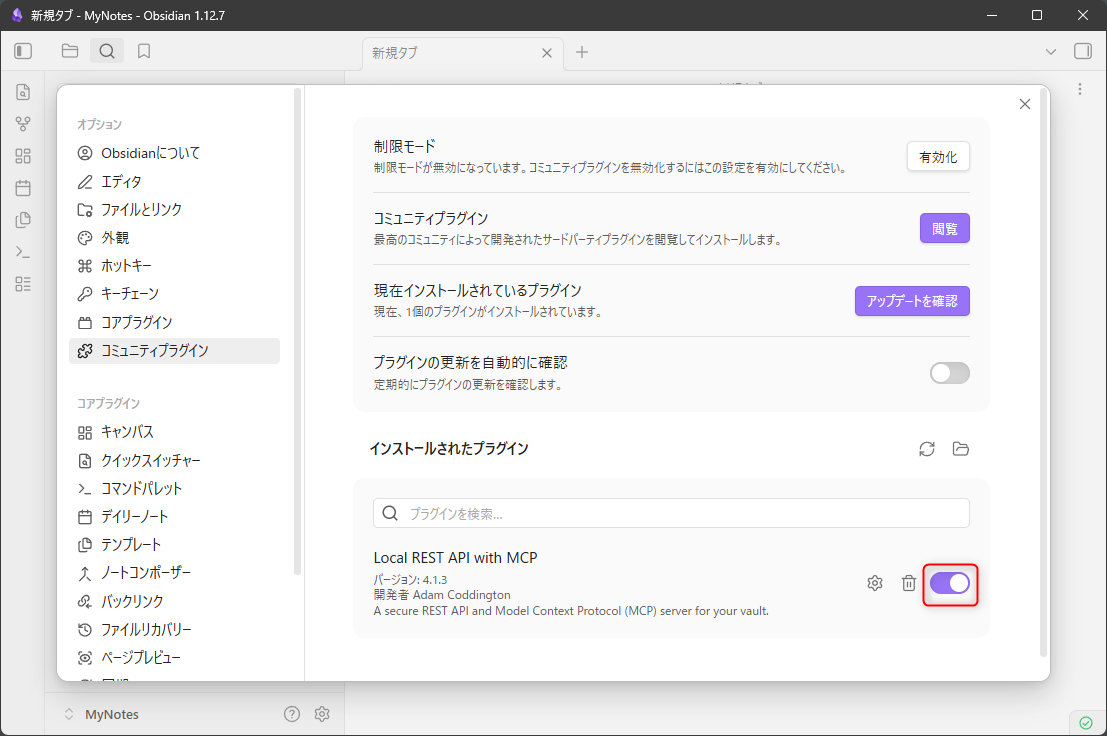This screenshot has width=1107, height=736.
Task: Open コアプラグイン settings section
Action: pos(174,322)
